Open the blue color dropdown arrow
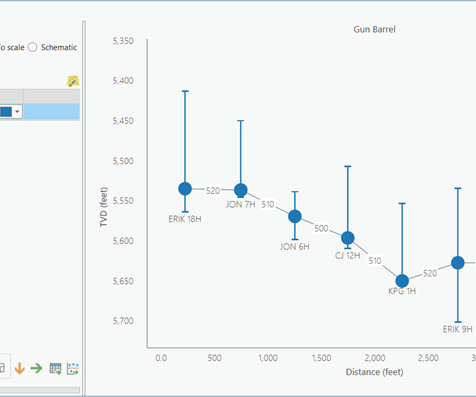476x397 pixels. [17, 112]
